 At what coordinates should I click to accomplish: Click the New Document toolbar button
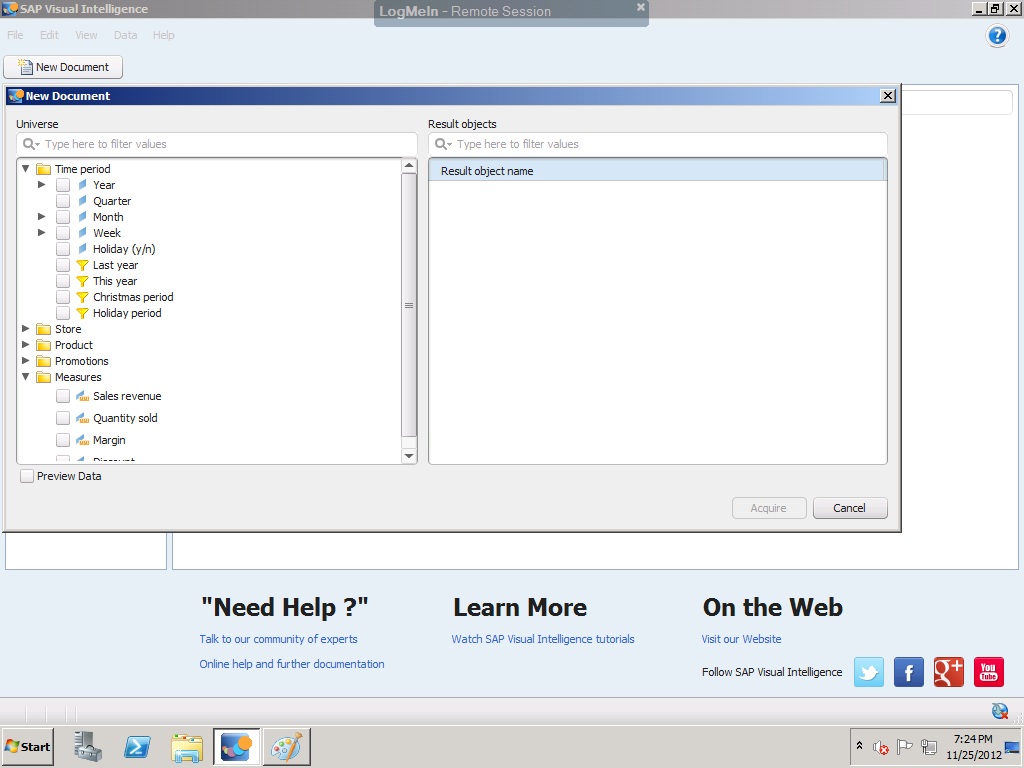point(63,67)
